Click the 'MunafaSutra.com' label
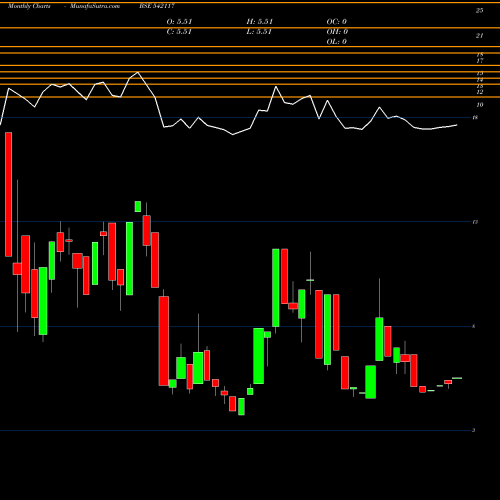Viewport: 500px width, 500px height. 95,6
